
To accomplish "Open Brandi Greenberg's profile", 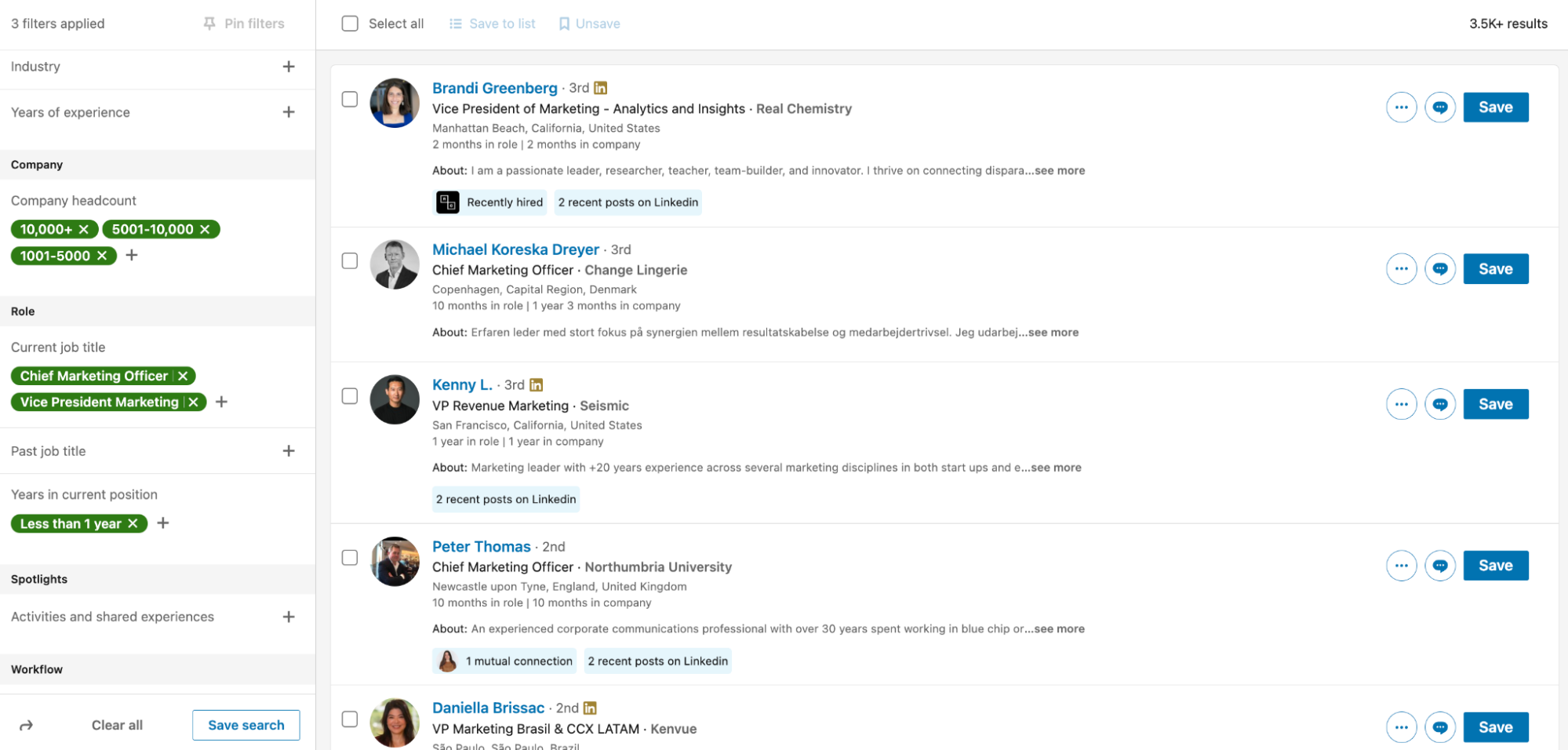I will (x=495, y=88).
